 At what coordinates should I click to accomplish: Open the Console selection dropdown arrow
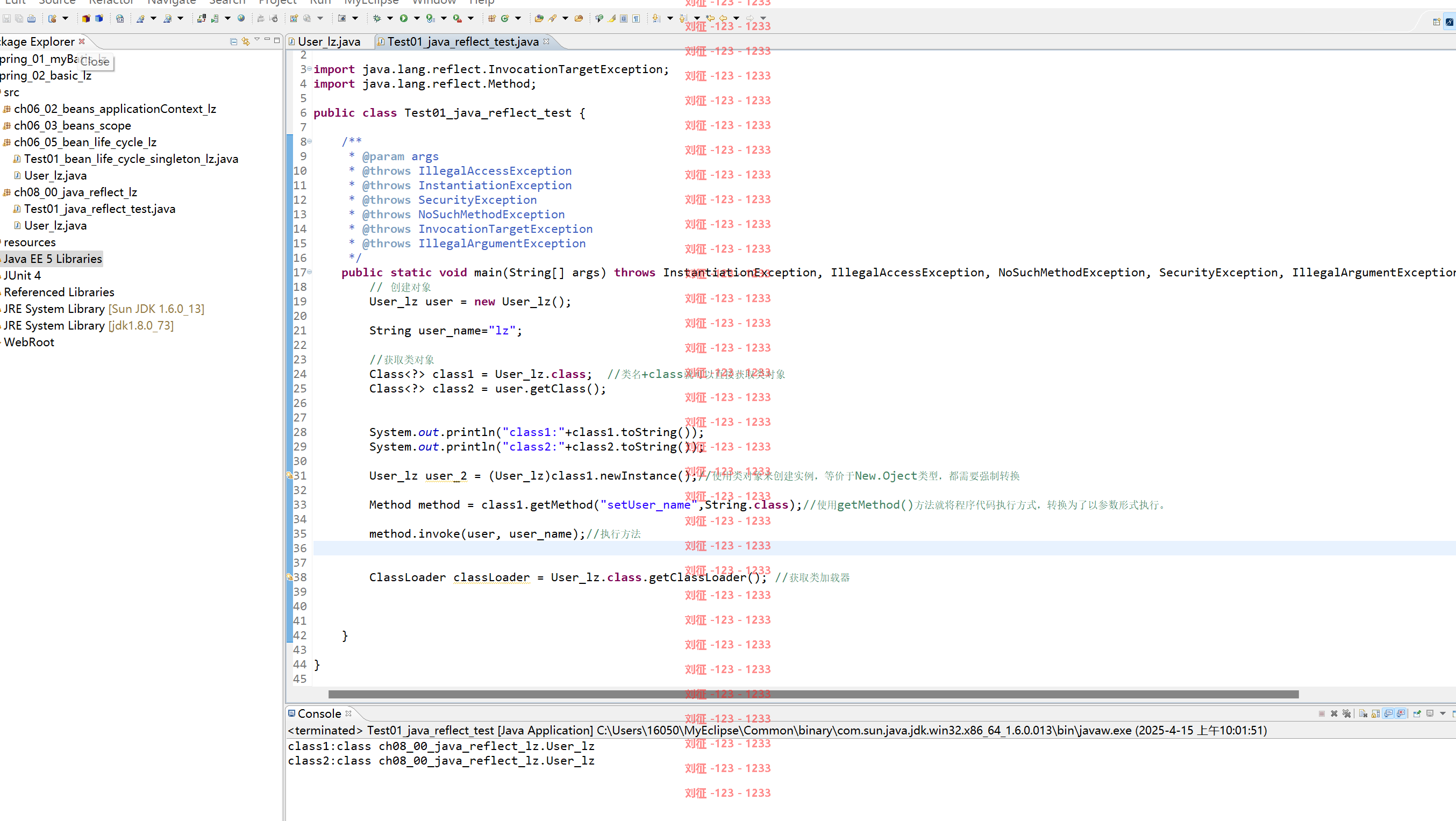click(1443, 713)
